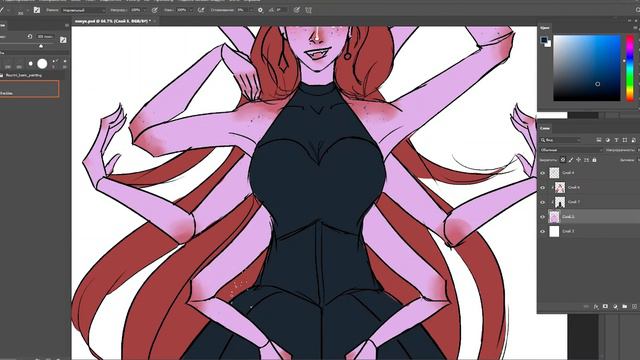Hide the top checkered-thumbnail layer
Screen dimensions: 640x360
542,173
